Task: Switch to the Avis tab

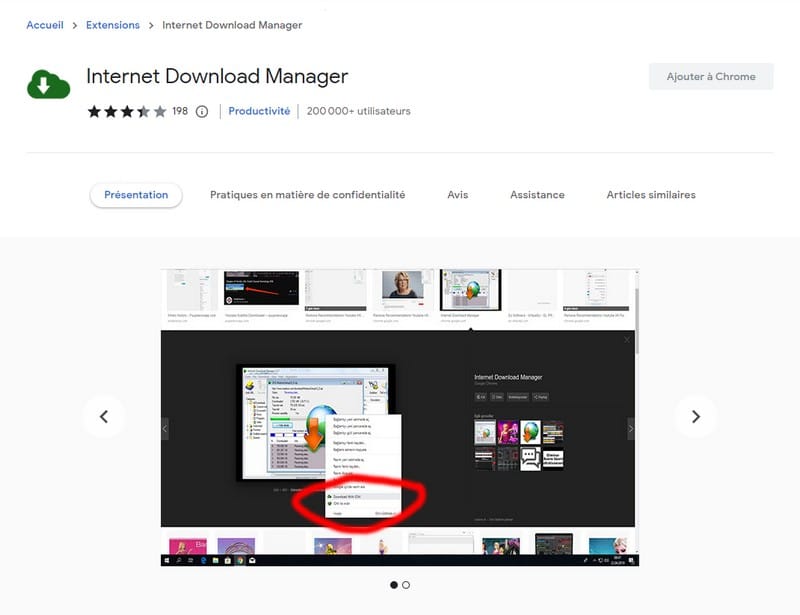Action: [x=457, y=195]
